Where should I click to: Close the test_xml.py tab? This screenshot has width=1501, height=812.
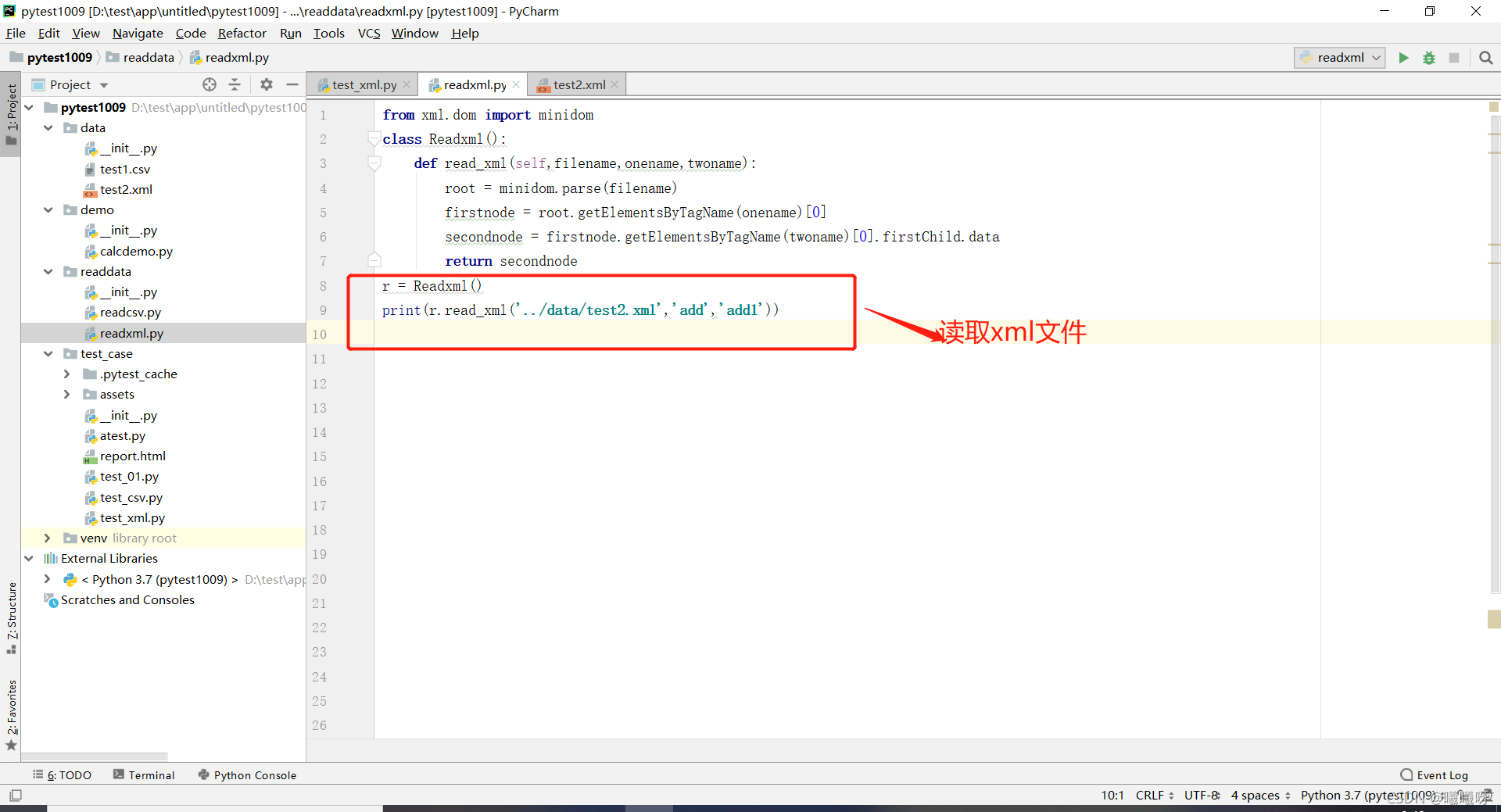407,85
